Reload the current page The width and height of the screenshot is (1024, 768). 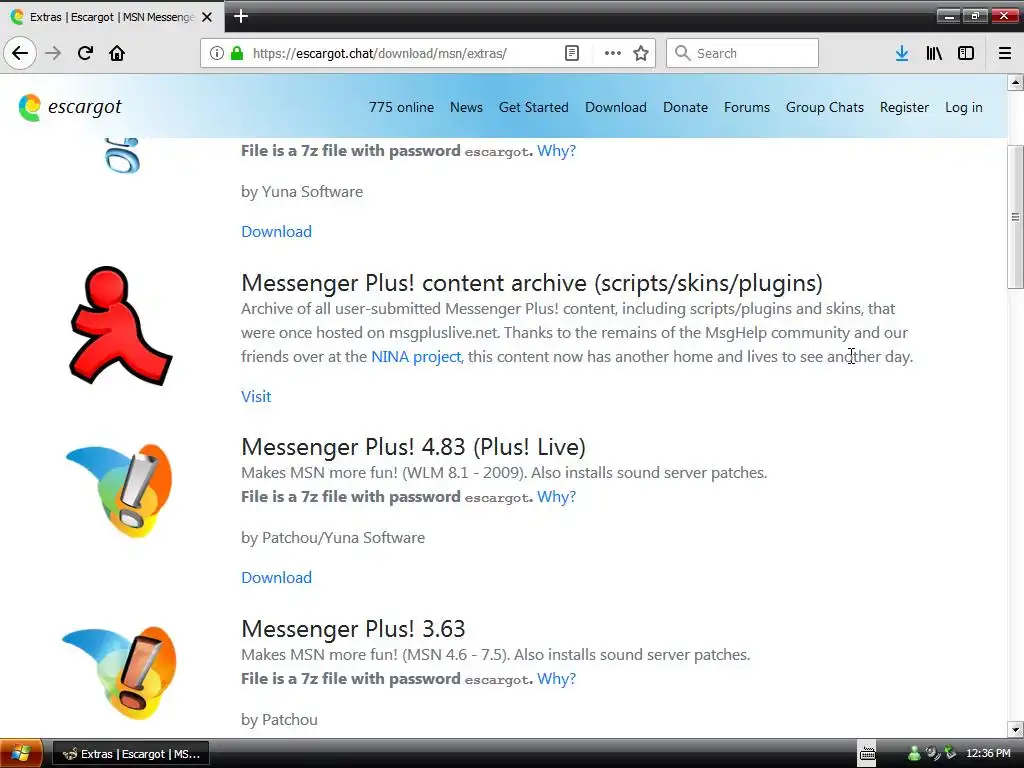click(x=86, y=53)
